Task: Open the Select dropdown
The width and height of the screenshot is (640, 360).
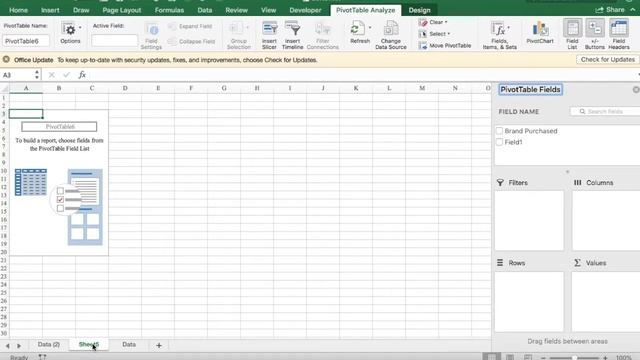Action: point(434,34)
